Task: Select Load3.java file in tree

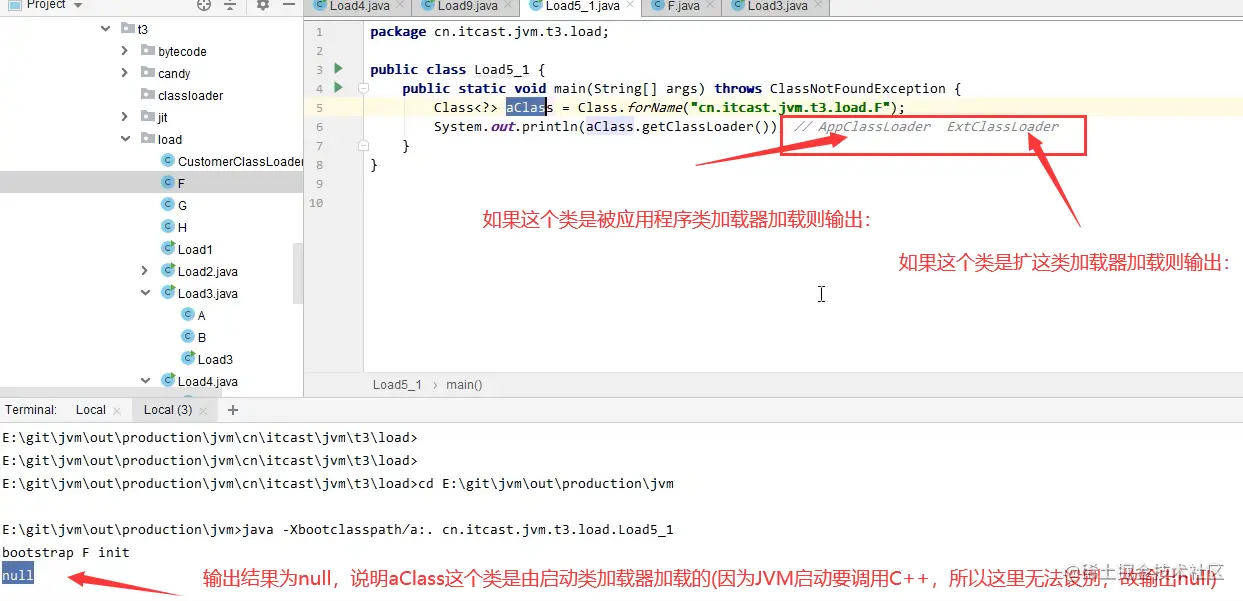Action: [208, 293]
